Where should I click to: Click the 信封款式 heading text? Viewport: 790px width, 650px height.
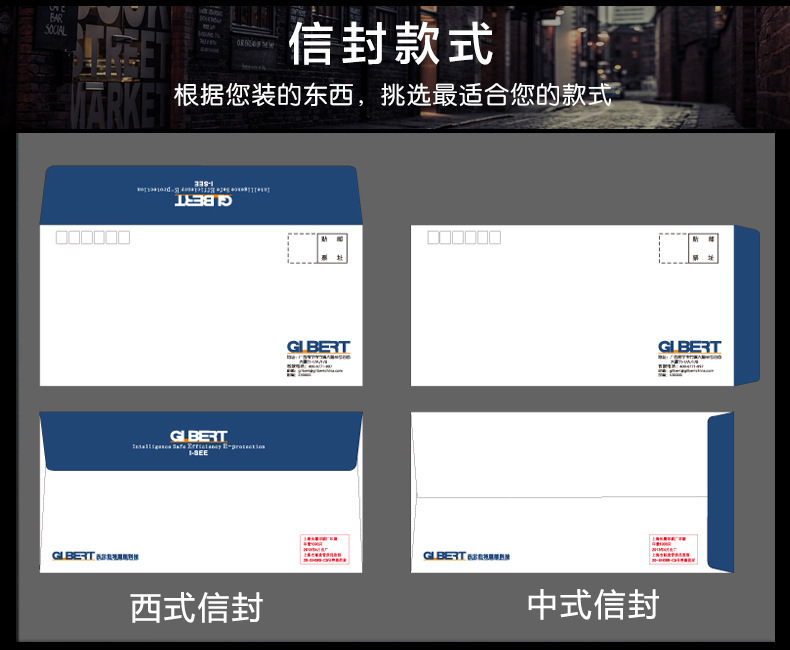391,44
